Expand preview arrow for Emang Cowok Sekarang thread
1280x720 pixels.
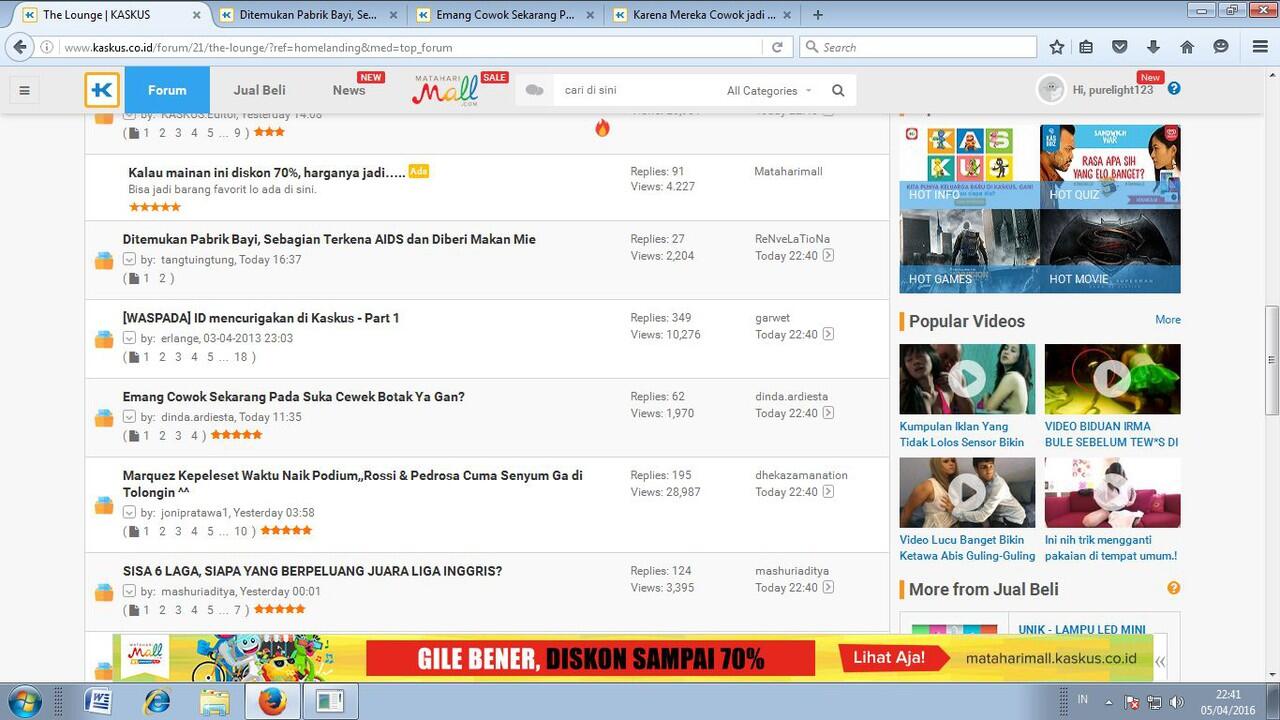tap(129, 417)
